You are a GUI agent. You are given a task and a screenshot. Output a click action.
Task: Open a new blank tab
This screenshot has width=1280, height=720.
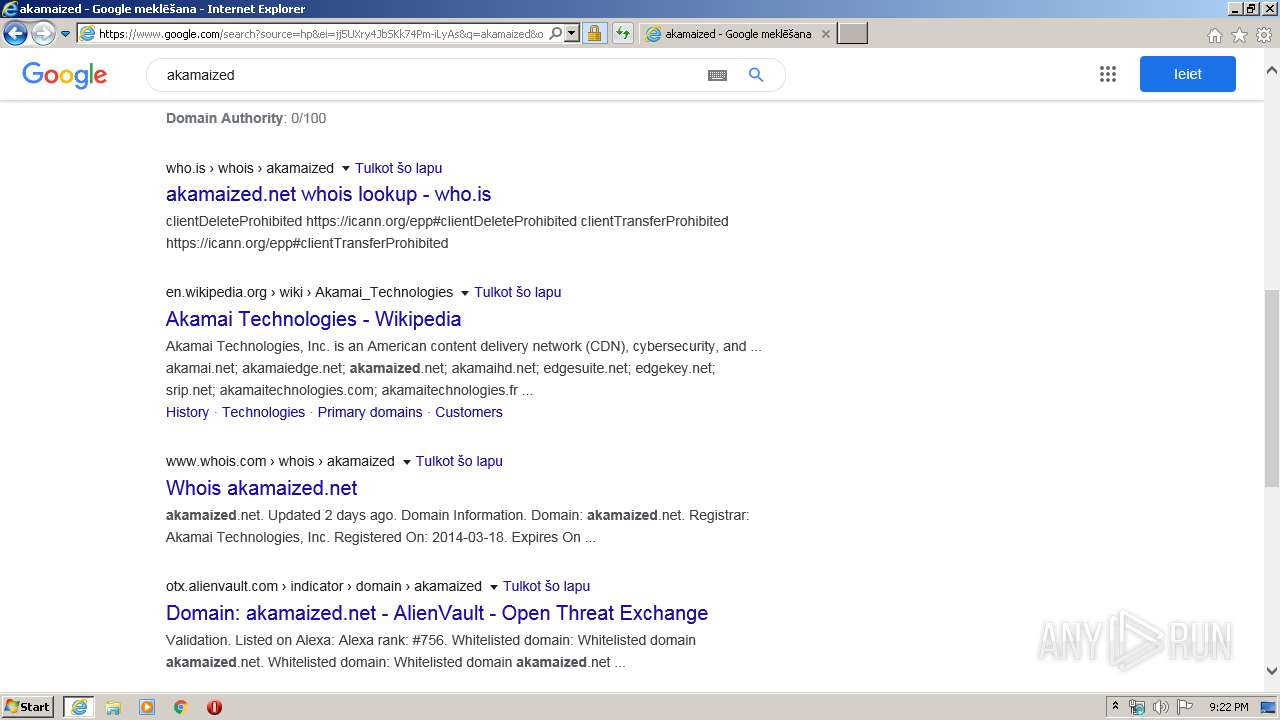point(852,34)
